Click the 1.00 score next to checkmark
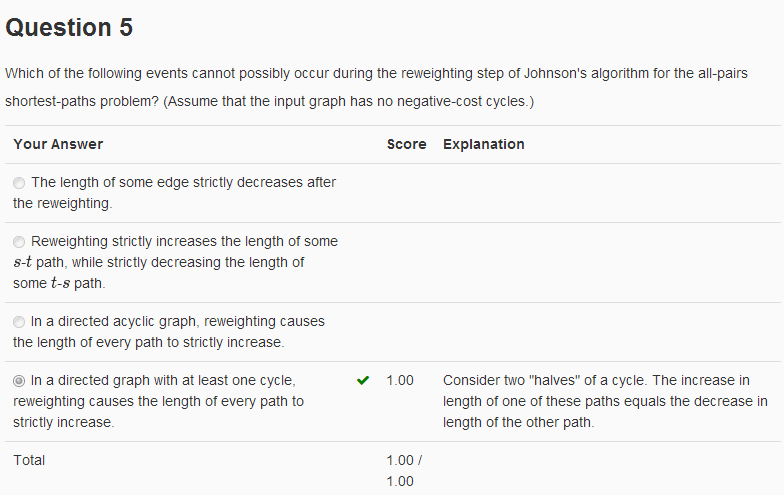784x495 pixels. coord(400,380)
